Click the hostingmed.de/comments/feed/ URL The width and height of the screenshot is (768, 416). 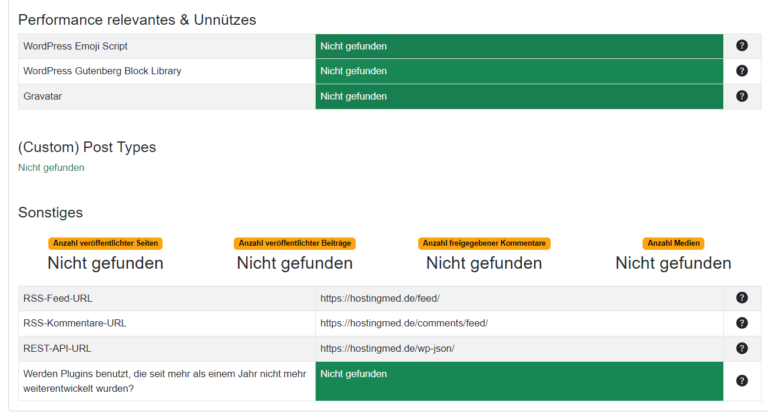(x=404, y=323)
